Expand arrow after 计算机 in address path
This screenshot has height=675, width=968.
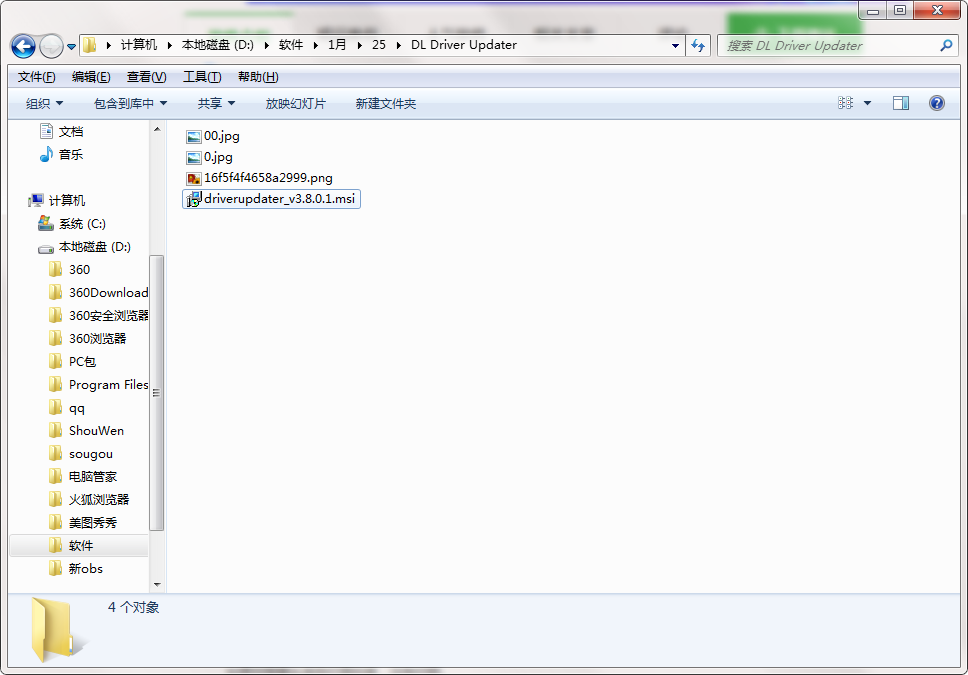tap(169, 45)
